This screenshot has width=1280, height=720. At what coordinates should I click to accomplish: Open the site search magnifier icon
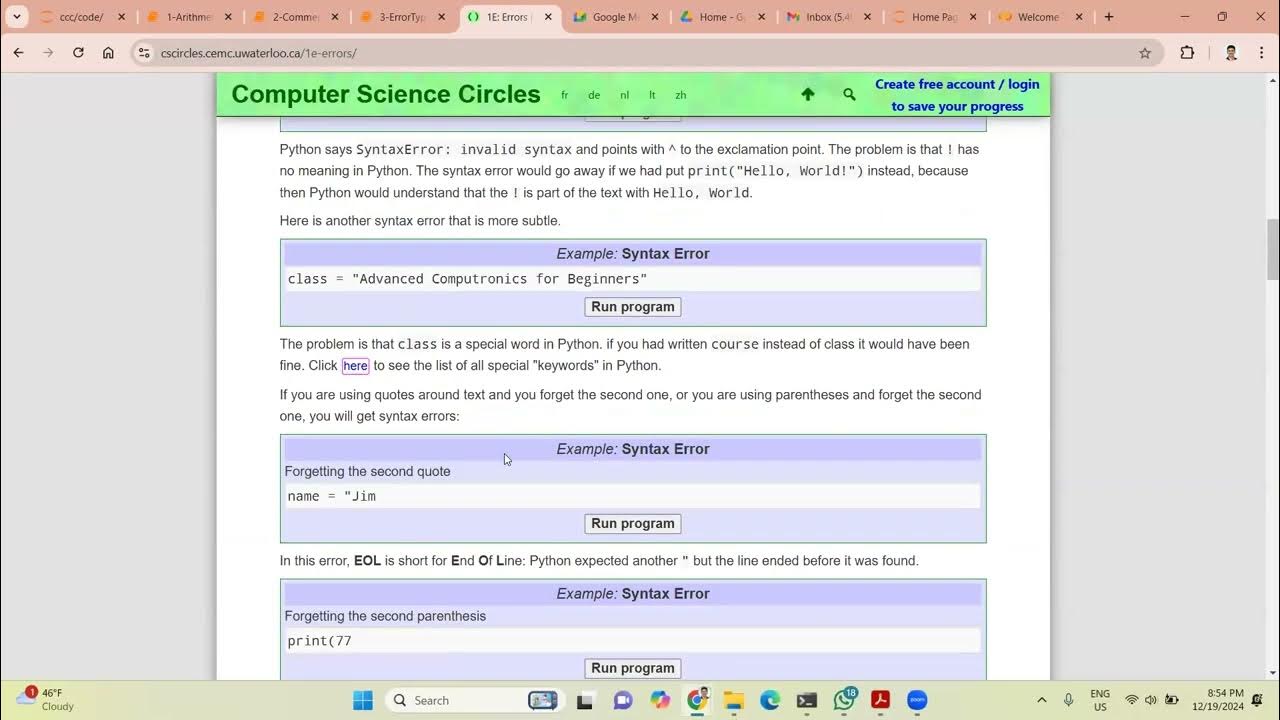[x=849, y=94]
